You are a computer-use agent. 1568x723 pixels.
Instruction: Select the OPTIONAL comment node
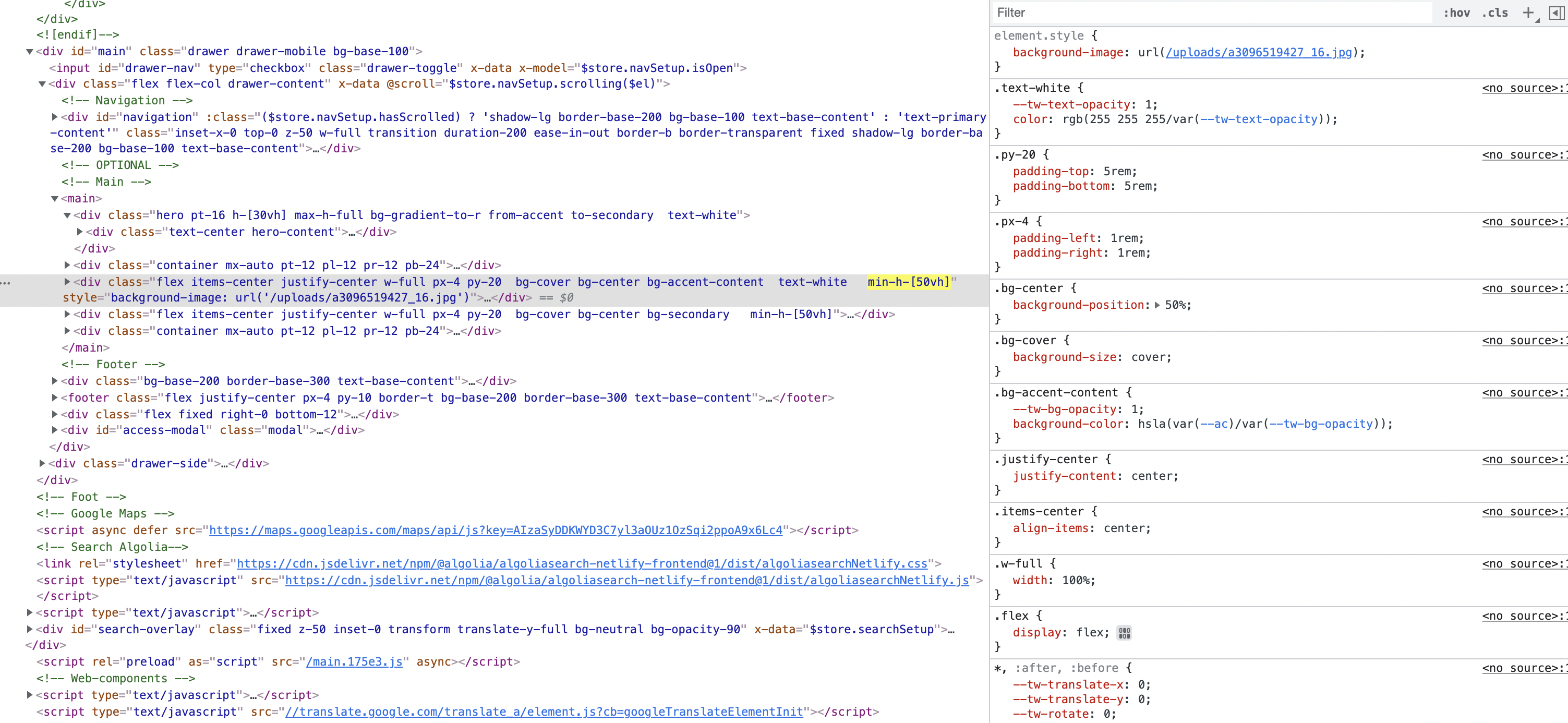point(120,165)
